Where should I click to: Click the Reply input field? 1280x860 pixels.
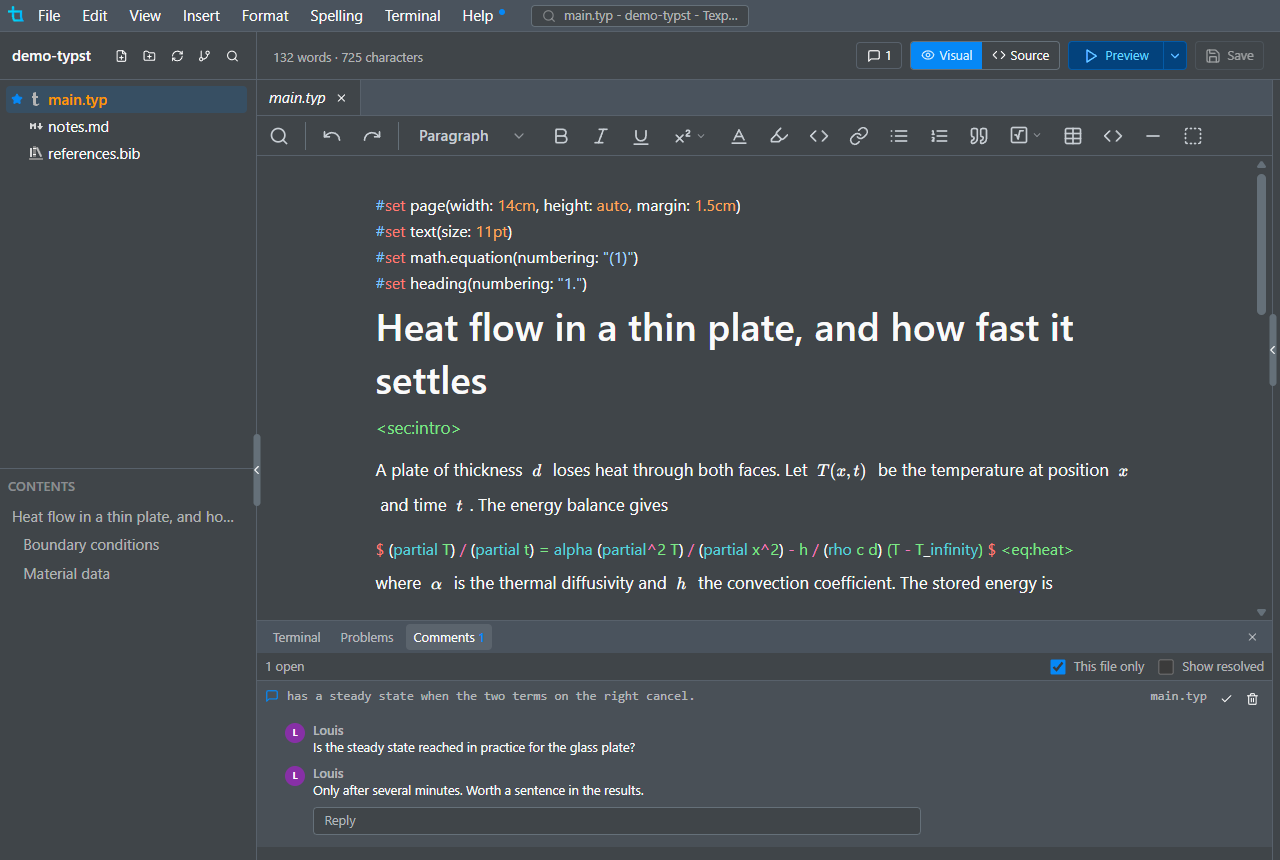pyautogui.click(x=617, y=821)
